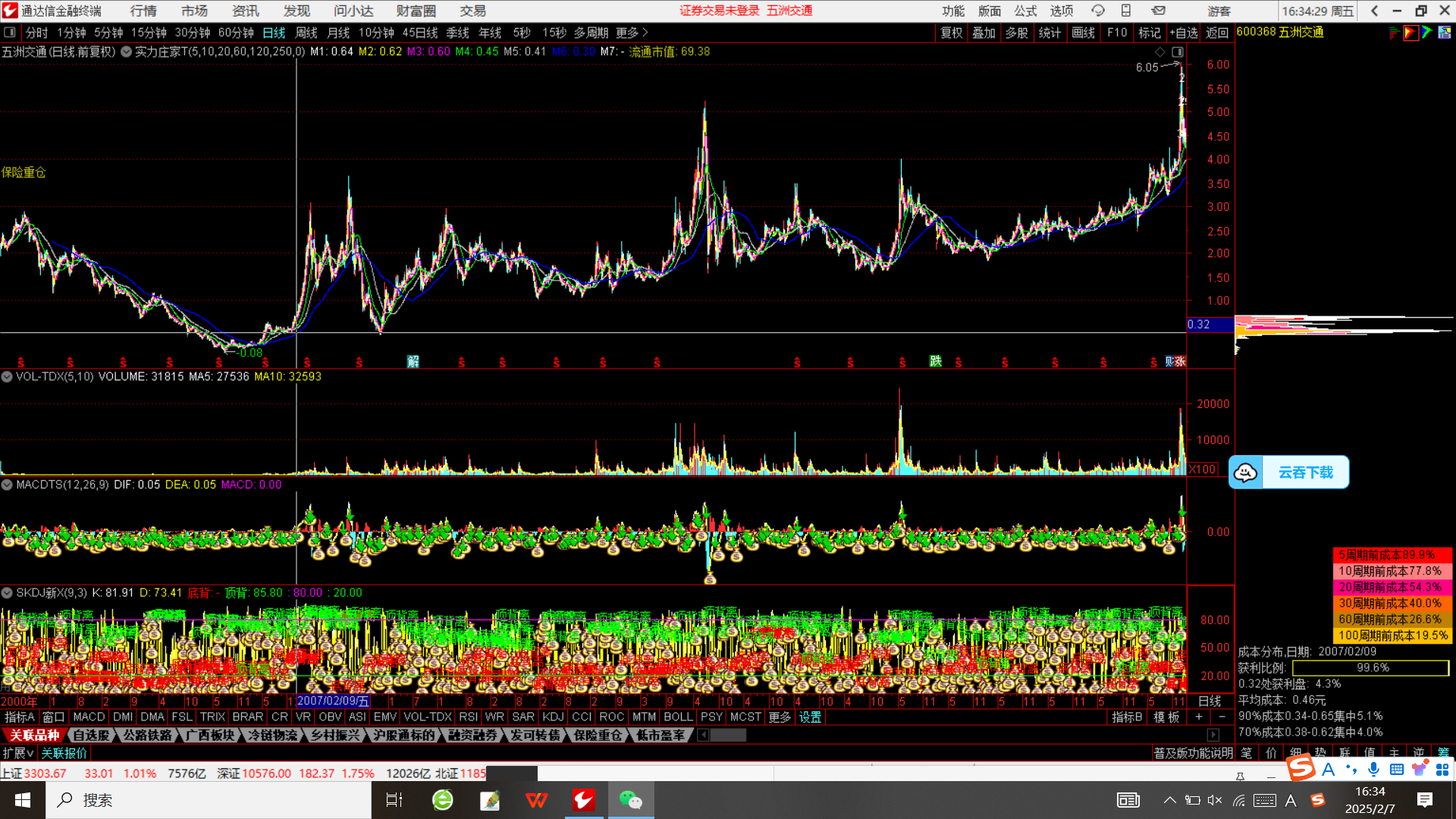Image resolution: width=1456 pixels, height=819 pixels.
Task: Toggle the chart panel icon near the 6.05 label
Action: point(1177,52)
